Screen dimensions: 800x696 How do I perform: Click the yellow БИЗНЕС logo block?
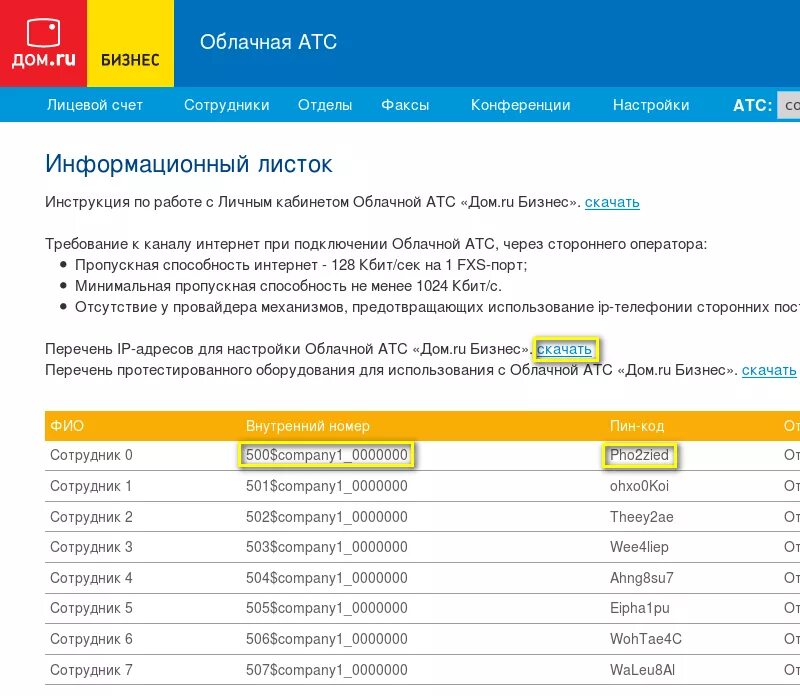coord(131,43)
